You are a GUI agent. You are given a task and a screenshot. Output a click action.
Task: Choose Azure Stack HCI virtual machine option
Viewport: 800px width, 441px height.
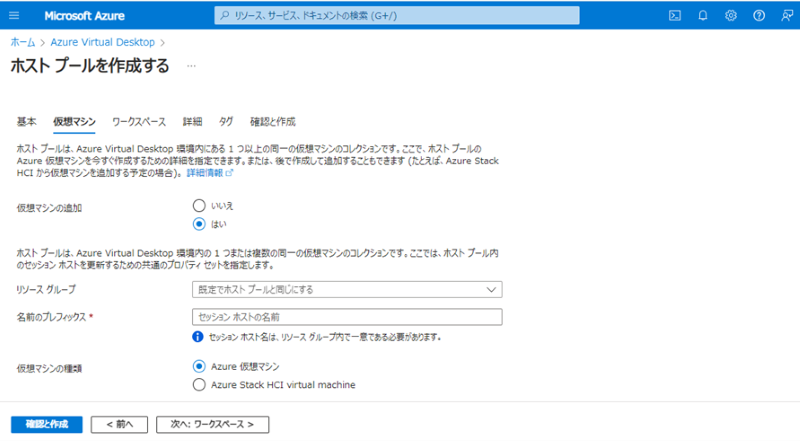pos(199,385)
